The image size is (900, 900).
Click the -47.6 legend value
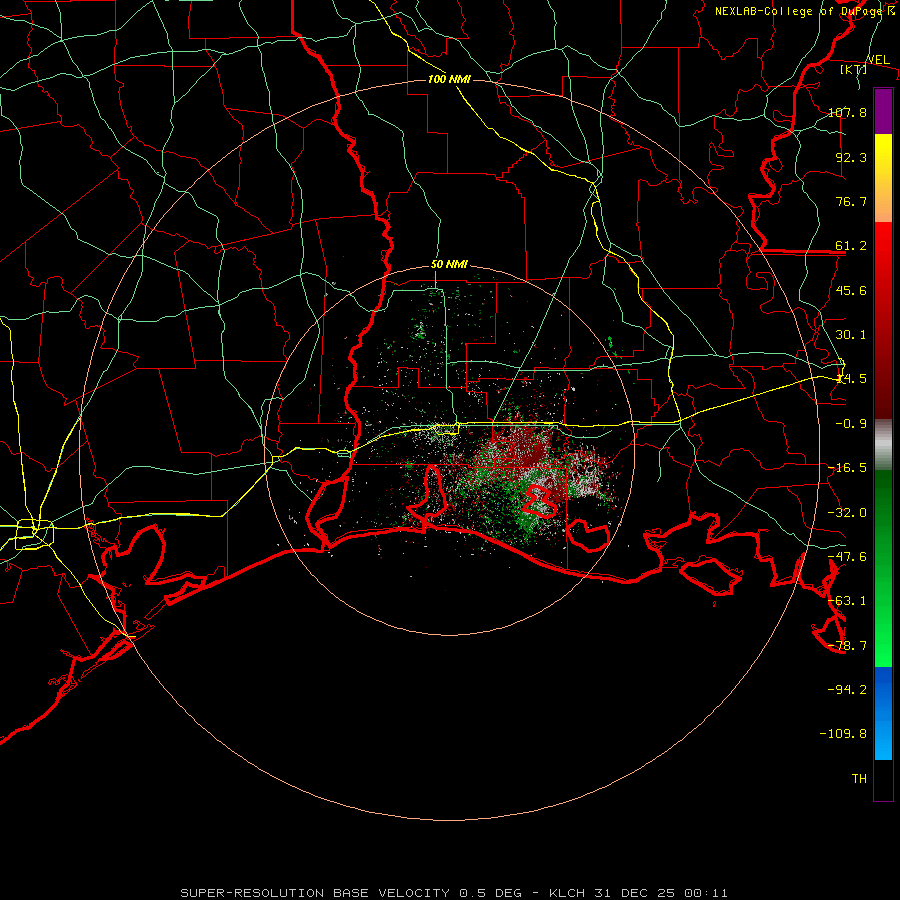tap(848, 557)
